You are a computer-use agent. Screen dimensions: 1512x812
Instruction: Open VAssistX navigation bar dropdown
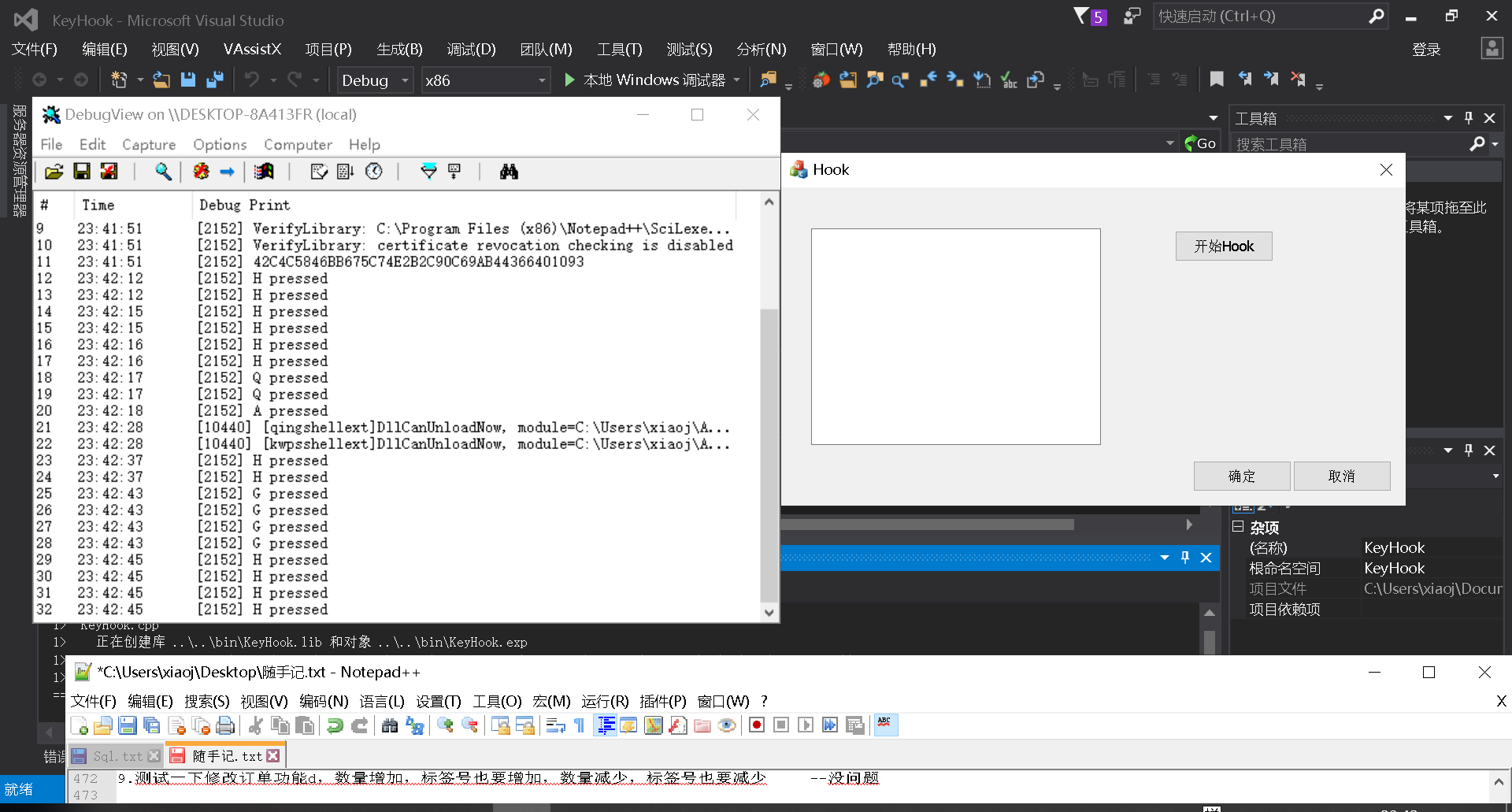1170,143
